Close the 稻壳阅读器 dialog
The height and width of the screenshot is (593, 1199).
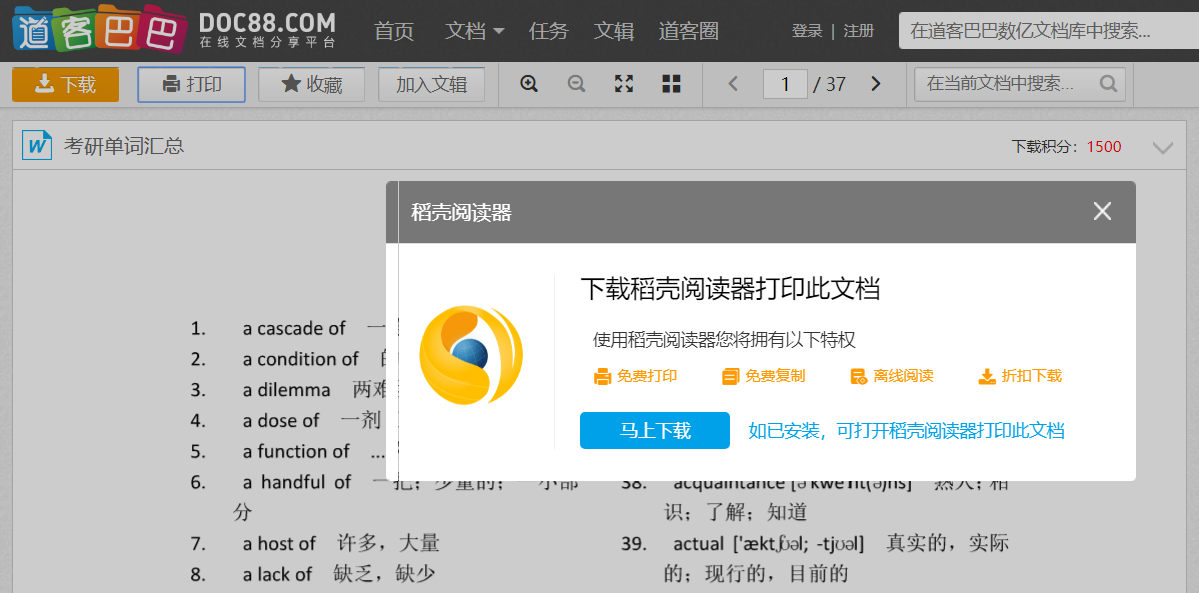point(1102,212)
